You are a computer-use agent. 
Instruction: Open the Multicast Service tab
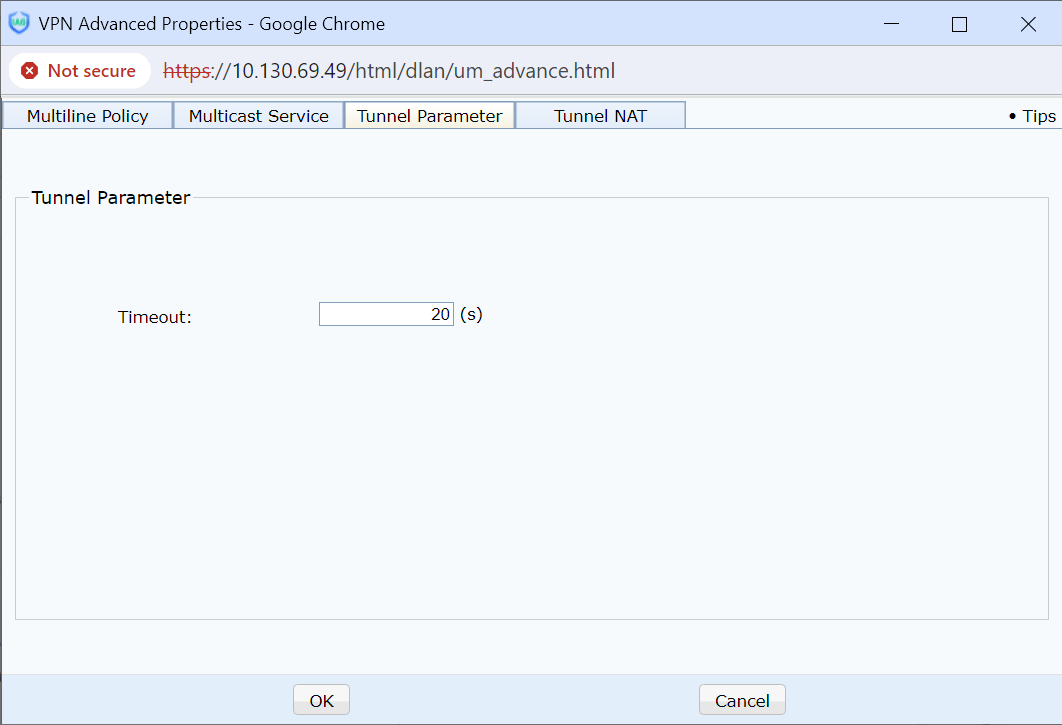pyautogui.click(x=259, y=116)
